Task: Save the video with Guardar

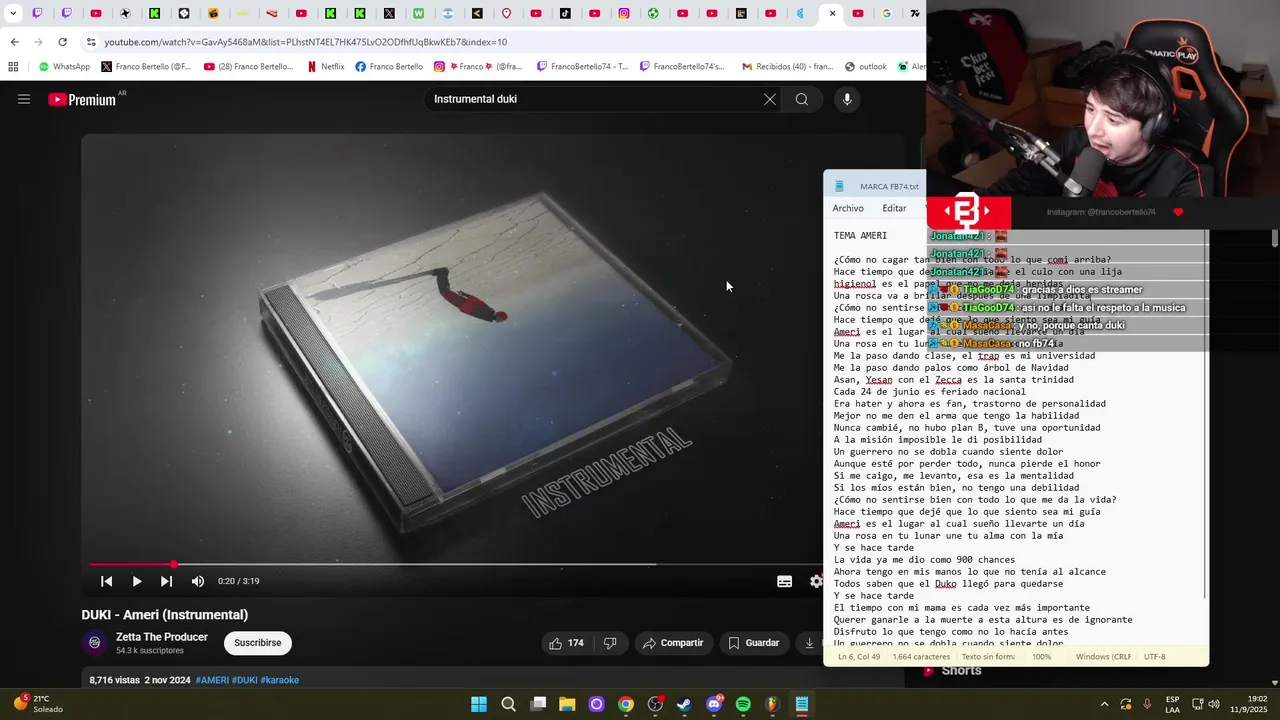Action: (x=754, y=643)
